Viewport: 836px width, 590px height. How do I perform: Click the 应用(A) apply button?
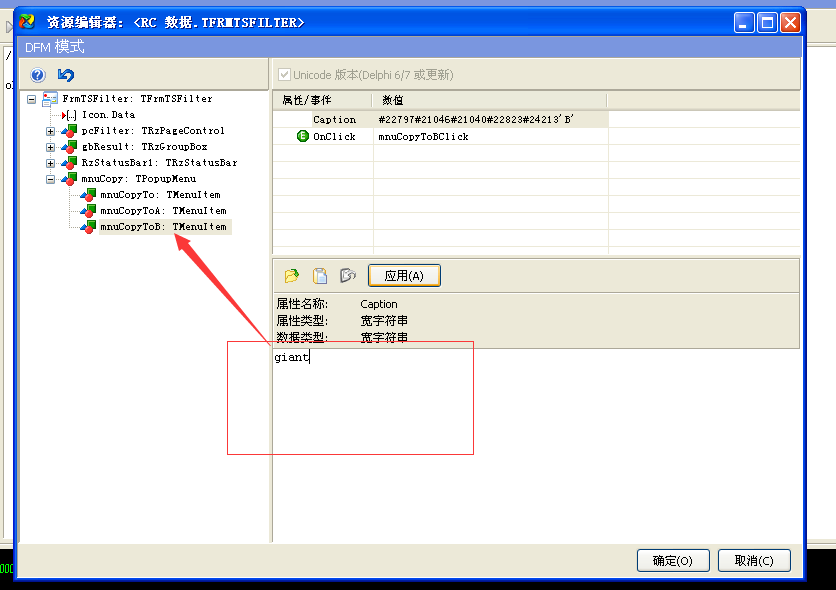(404, 276)
